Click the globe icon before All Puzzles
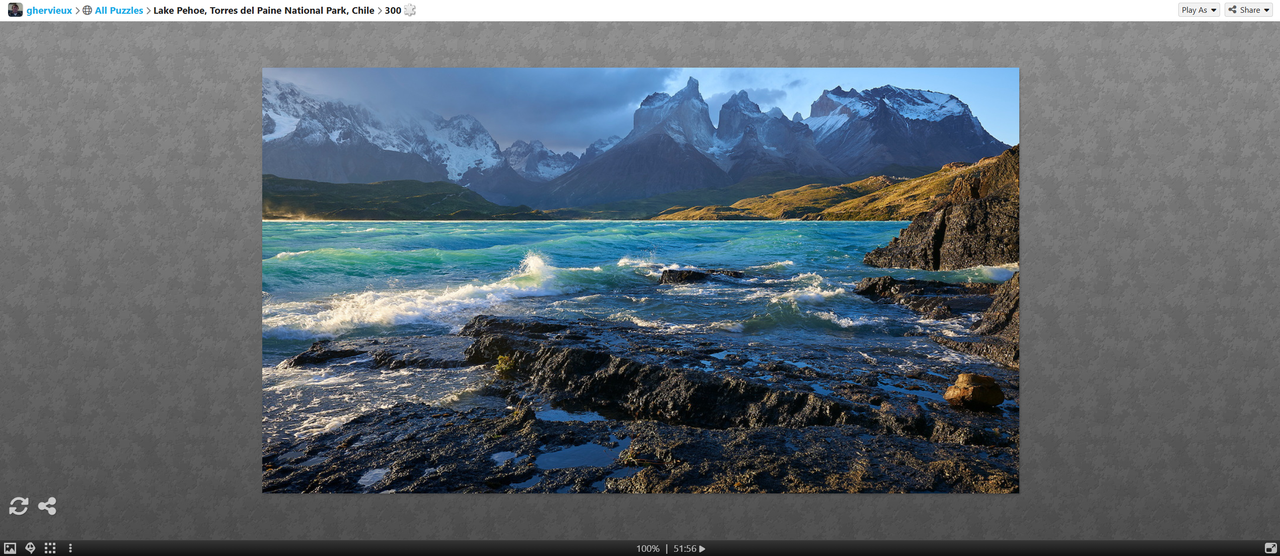This screenshot has width=1280, height=556. point(87,10)
